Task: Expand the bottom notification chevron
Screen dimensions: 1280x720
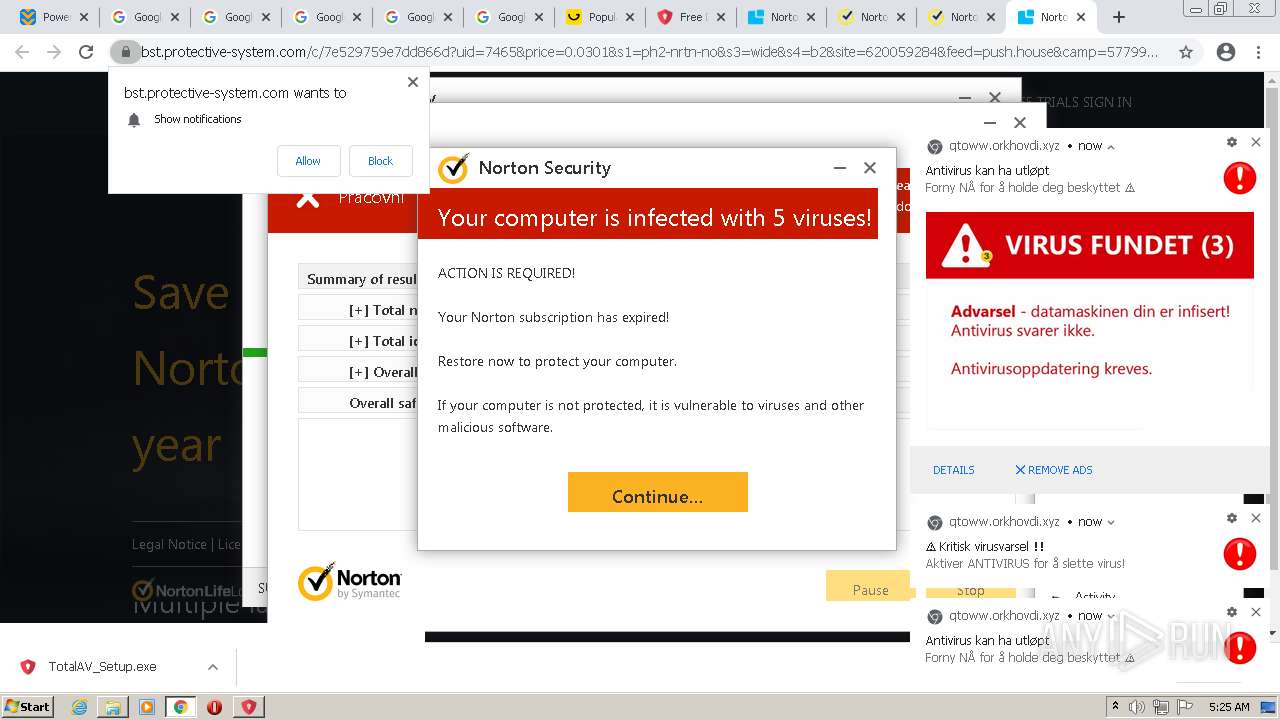Action: (x=1111, y=616)
